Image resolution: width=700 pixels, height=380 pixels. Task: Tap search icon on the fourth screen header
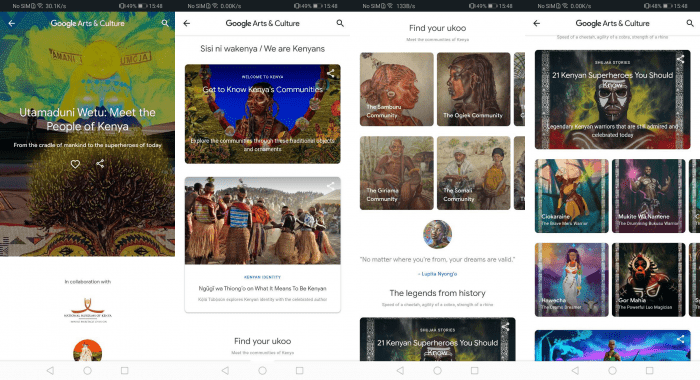(x=690, y=23)
